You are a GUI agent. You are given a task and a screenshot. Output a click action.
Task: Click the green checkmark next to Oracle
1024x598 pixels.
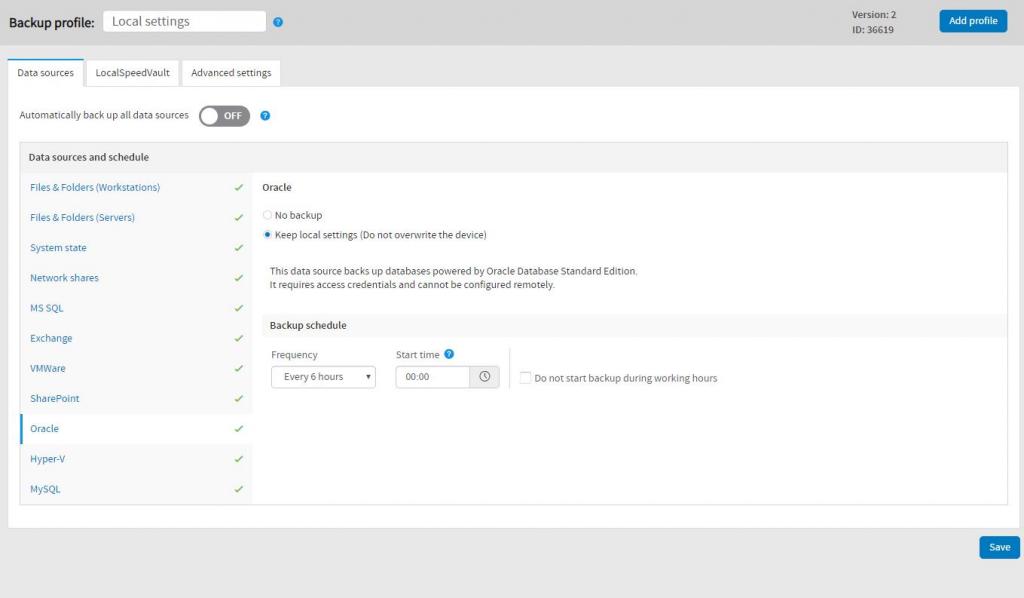pos(238,428)
